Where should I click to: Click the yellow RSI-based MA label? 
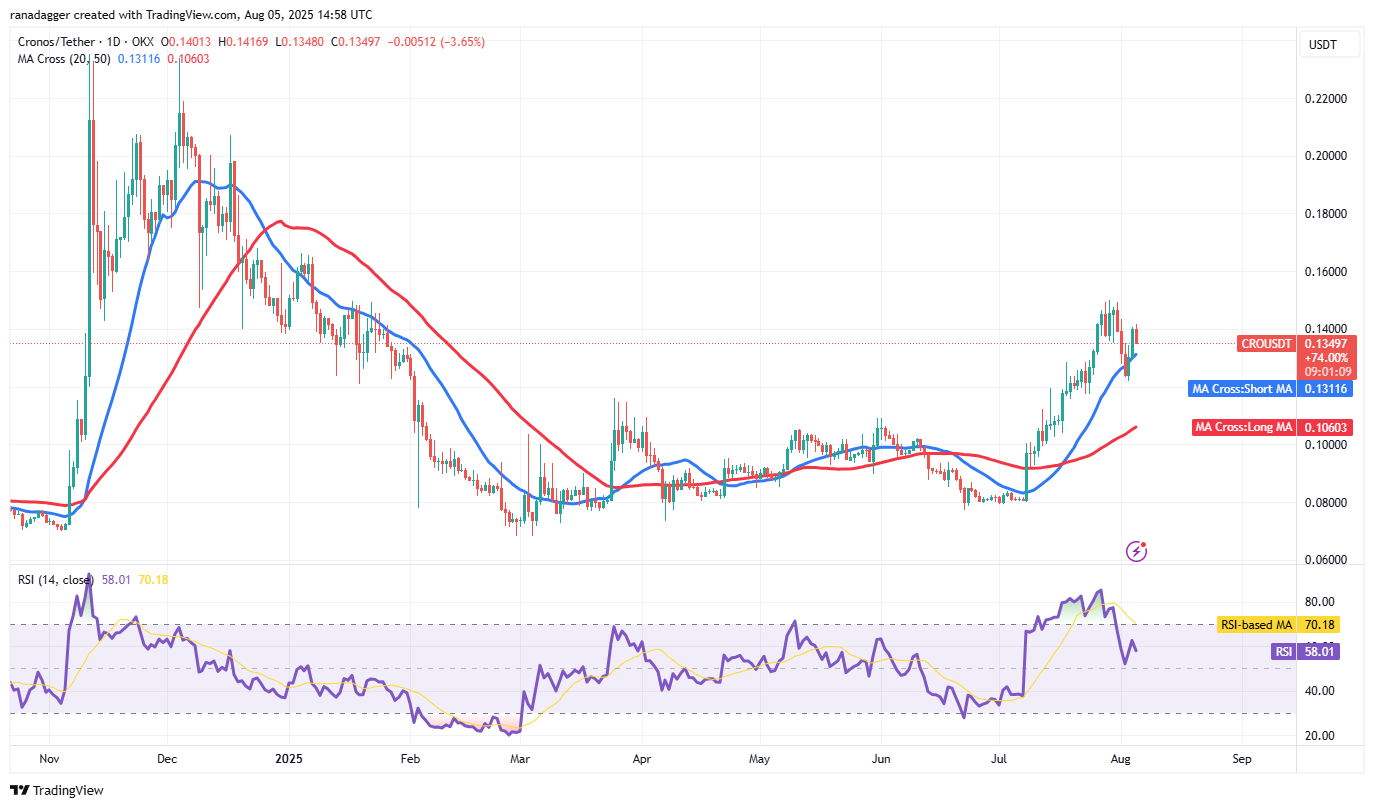[x=1256, y=625]
